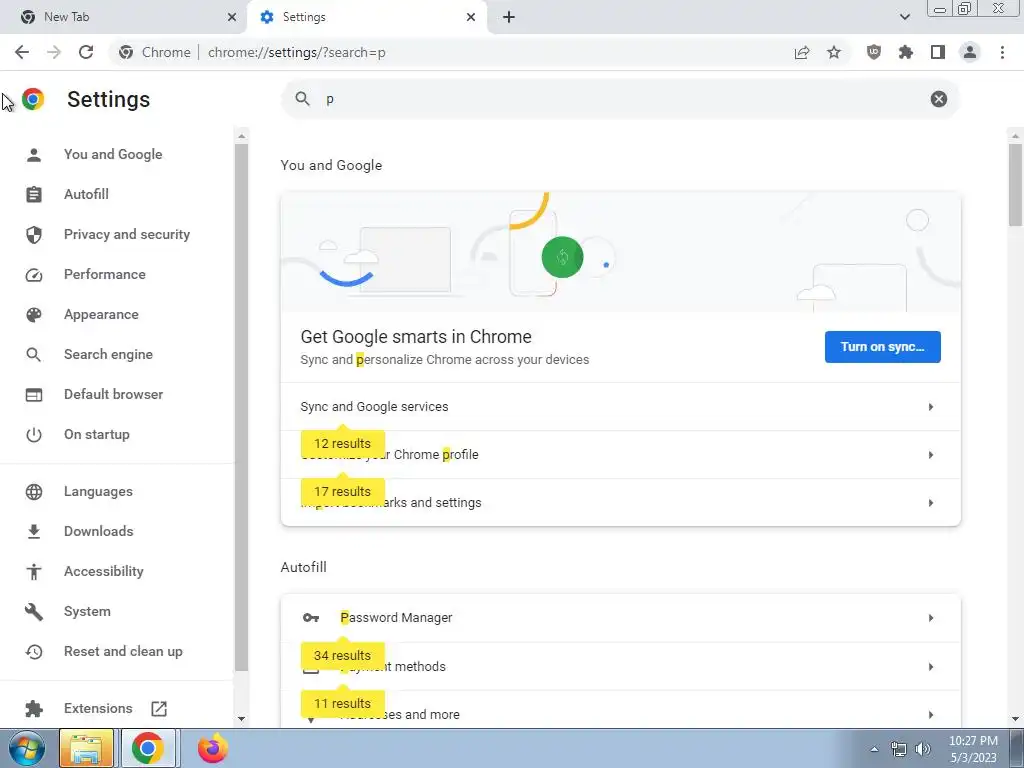1024x768 pixels.
Task: Expand Payment methods row arrow
Action: coord(931,667)
